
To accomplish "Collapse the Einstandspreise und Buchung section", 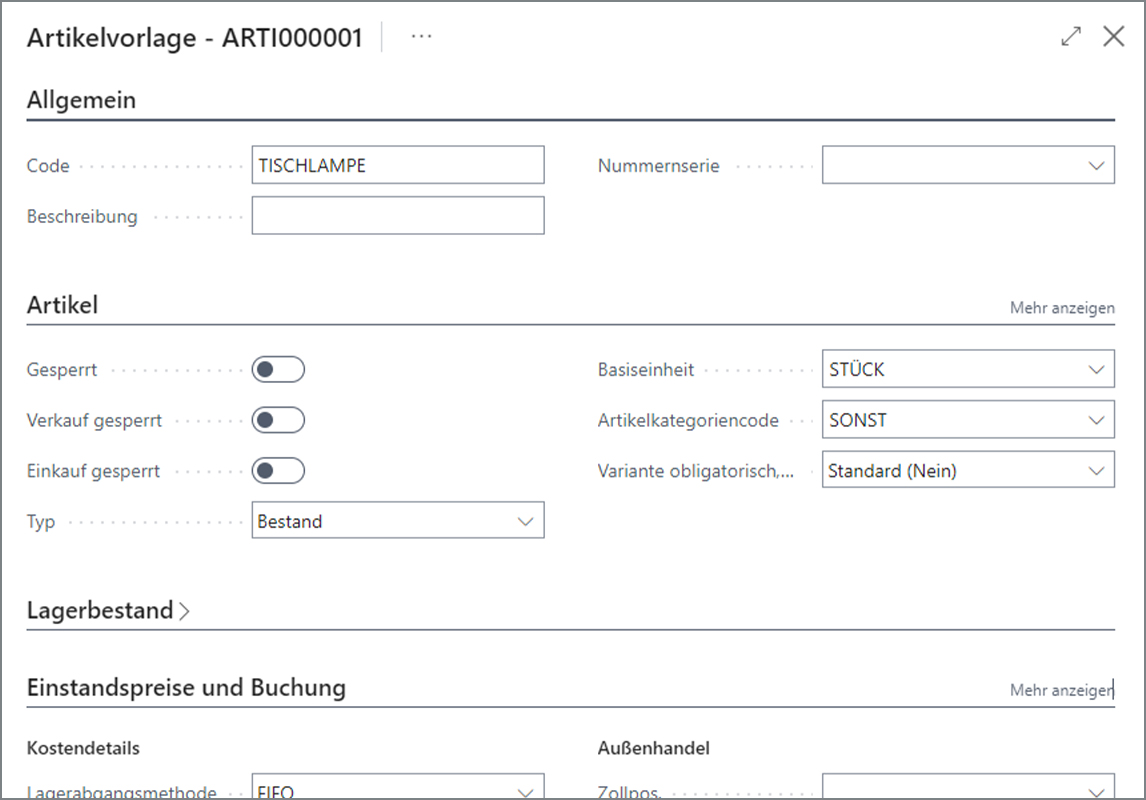I will pos(186,687).
